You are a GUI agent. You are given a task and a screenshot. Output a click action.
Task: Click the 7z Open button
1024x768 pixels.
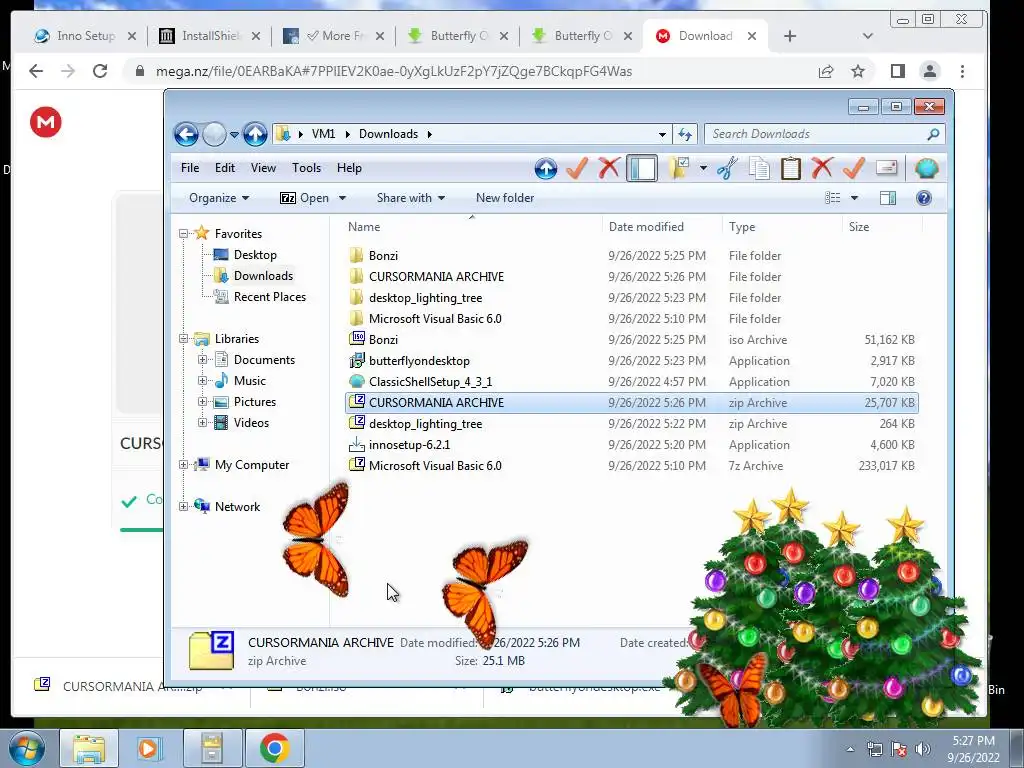304,198
